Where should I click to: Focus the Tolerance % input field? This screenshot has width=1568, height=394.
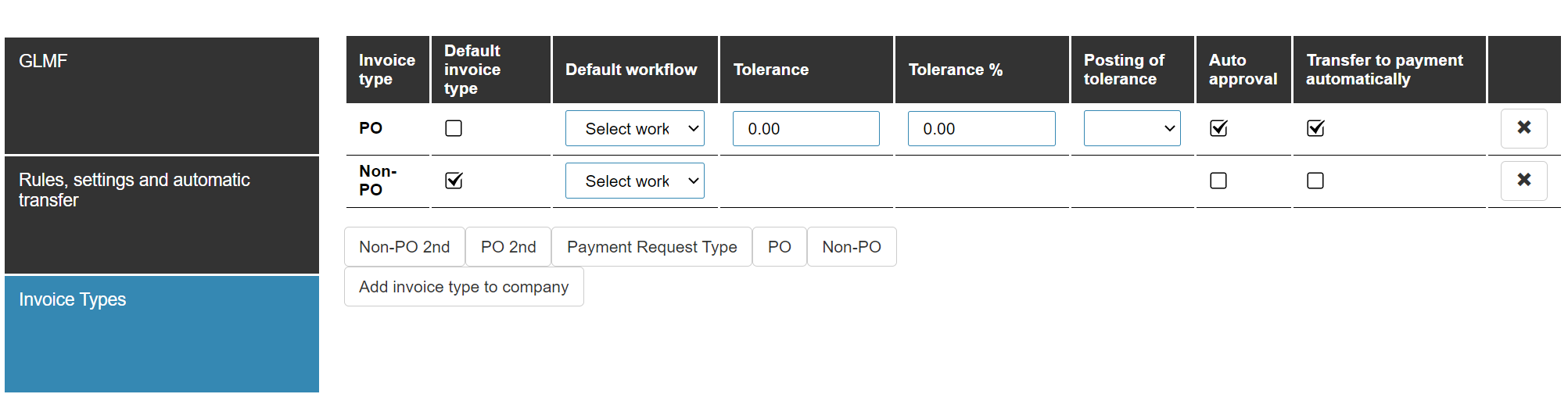981,128
